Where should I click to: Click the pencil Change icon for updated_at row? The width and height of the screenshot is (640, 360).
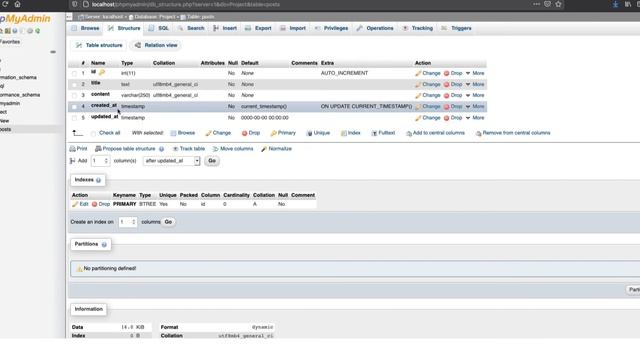tap(418, 118)
